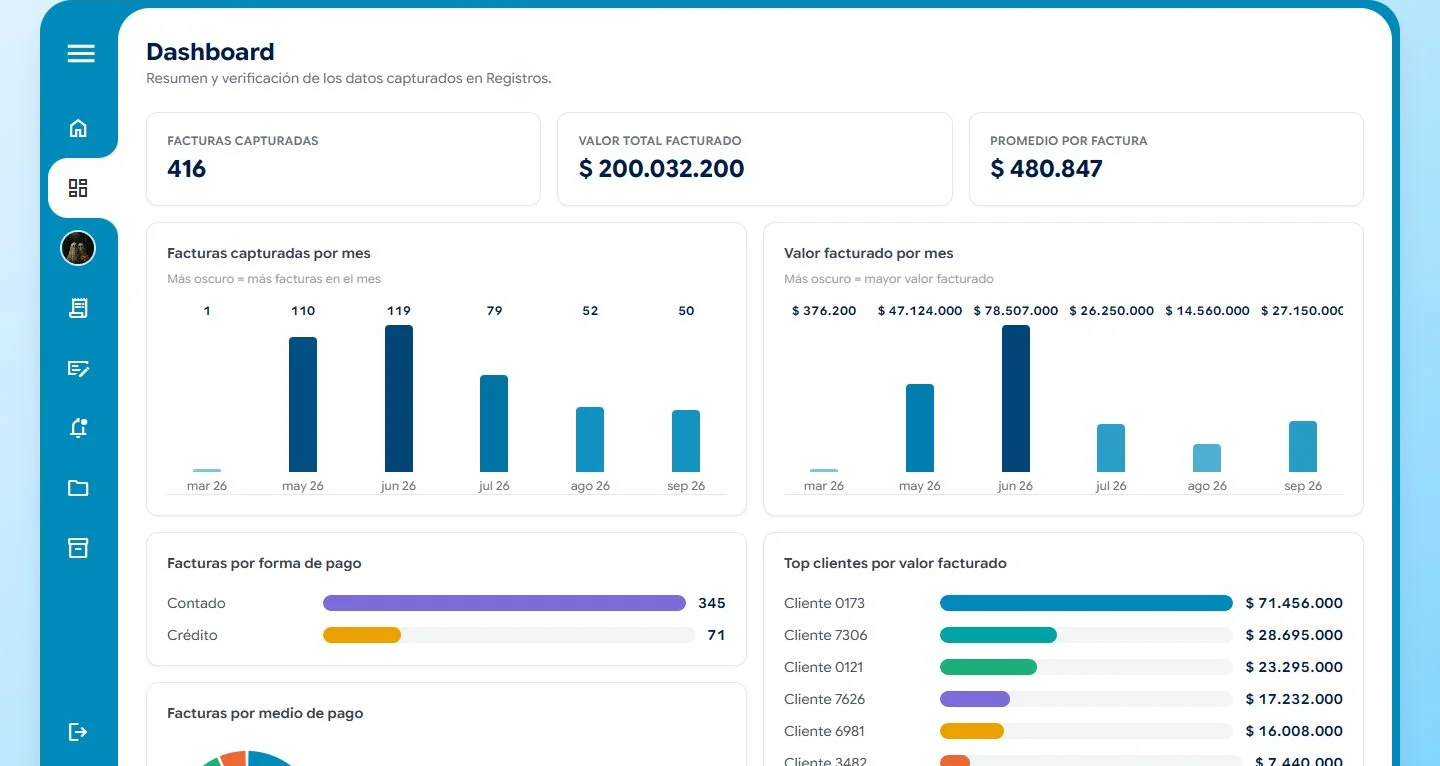Click the 'Facturas por forma de pago' title
The width and height of the screenshot is (1440, 766).
tap(264, 563)
